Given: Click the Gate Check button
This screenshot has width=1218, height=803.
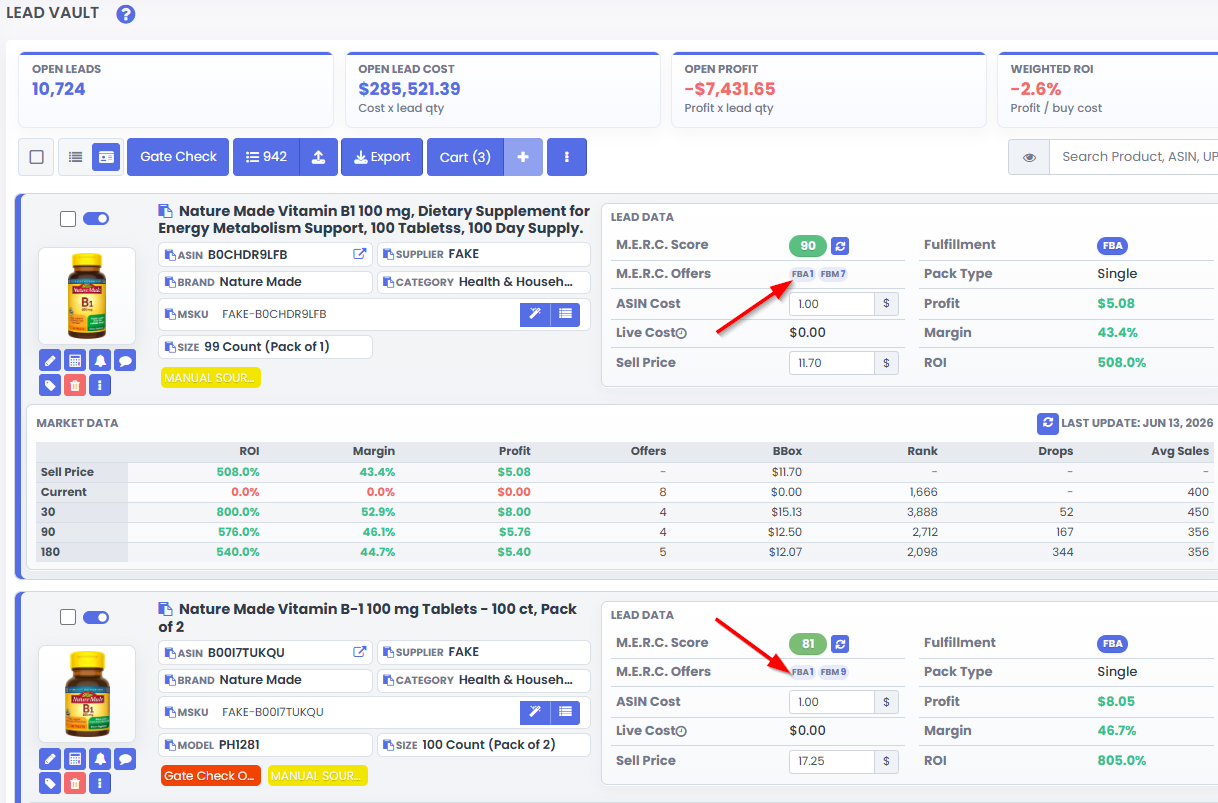Looking at the screenshot, I should pos(178,157).
